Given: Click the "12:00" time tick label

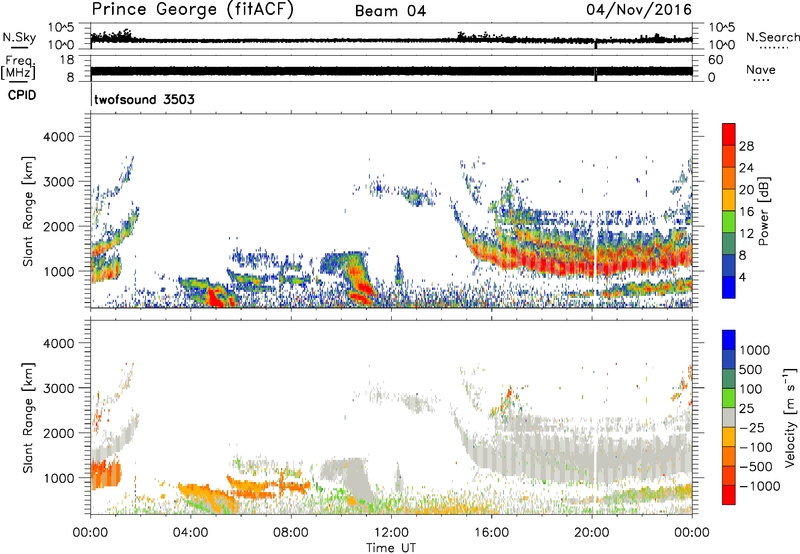Looking at the screenshot, I should pyautogui.click(x=391, y=533).
